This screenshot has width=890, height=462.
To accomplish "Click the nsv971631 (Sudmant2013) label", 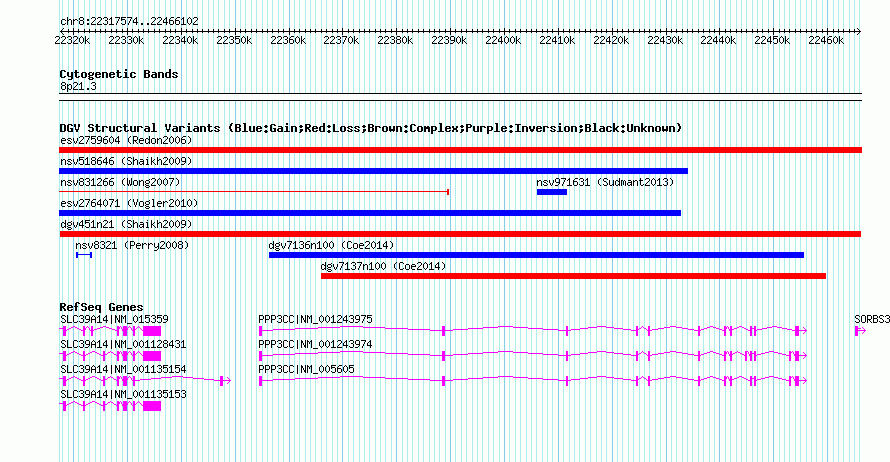I will 605,182.
